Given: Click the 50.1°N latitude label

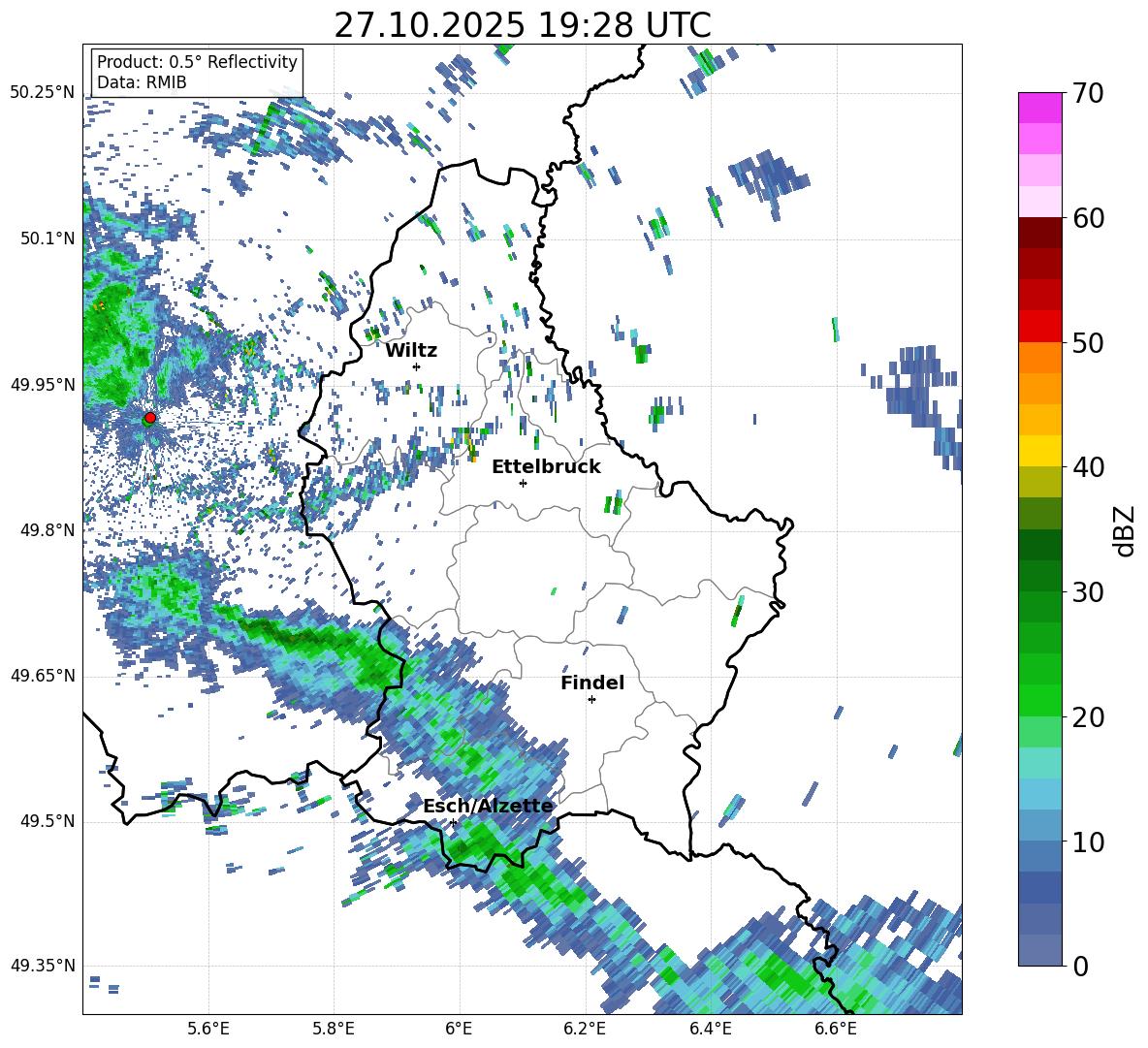Looking at the screenshot, I should (48, 238).
